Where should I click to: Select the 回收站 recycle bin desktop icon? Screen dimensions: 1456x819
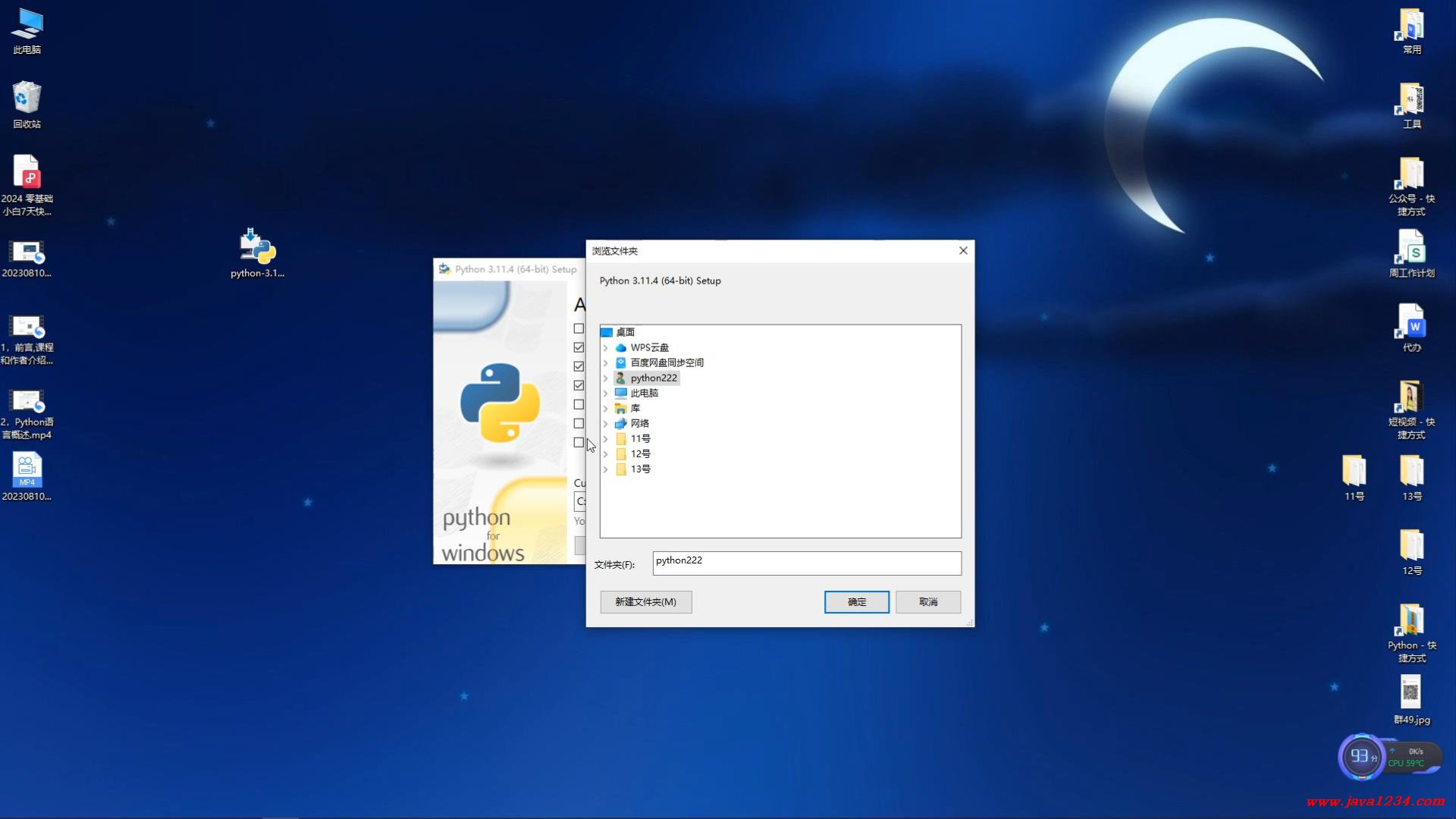[x=27, y=105]
